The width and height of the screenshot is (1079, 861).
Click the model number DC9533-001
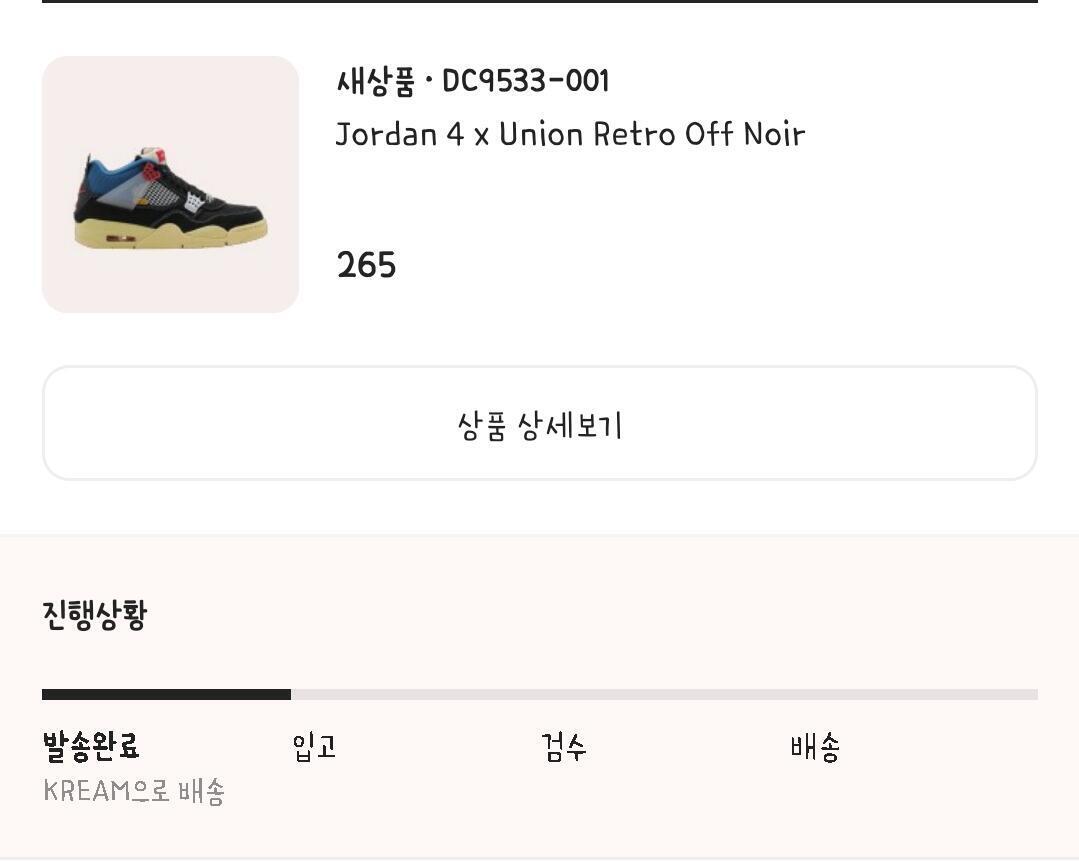click(525, 81)
